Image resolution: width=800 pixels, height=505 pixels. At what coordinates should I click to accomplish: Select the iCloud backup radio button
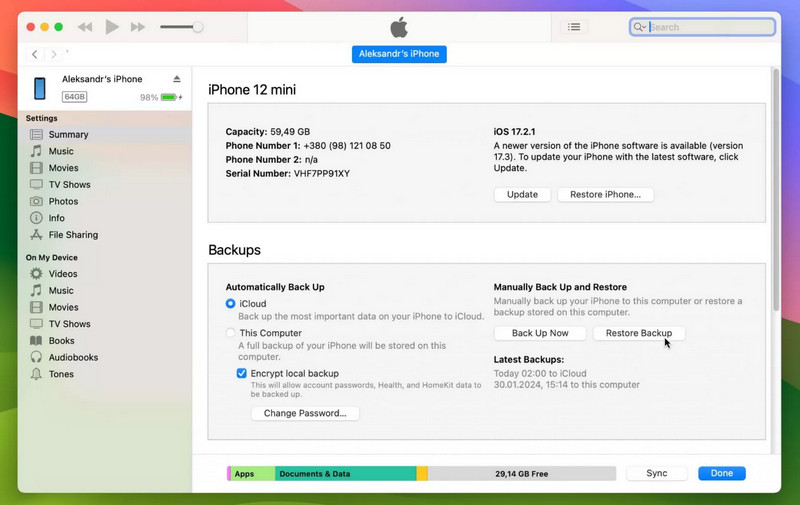(x=231, y=303)
